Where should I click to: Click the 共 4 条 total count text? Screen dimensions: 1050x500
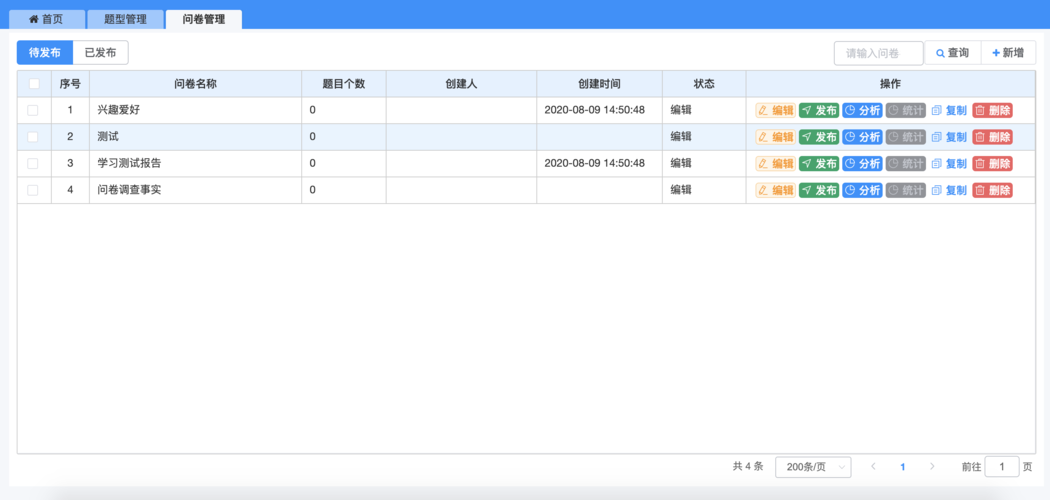(748, 467)
